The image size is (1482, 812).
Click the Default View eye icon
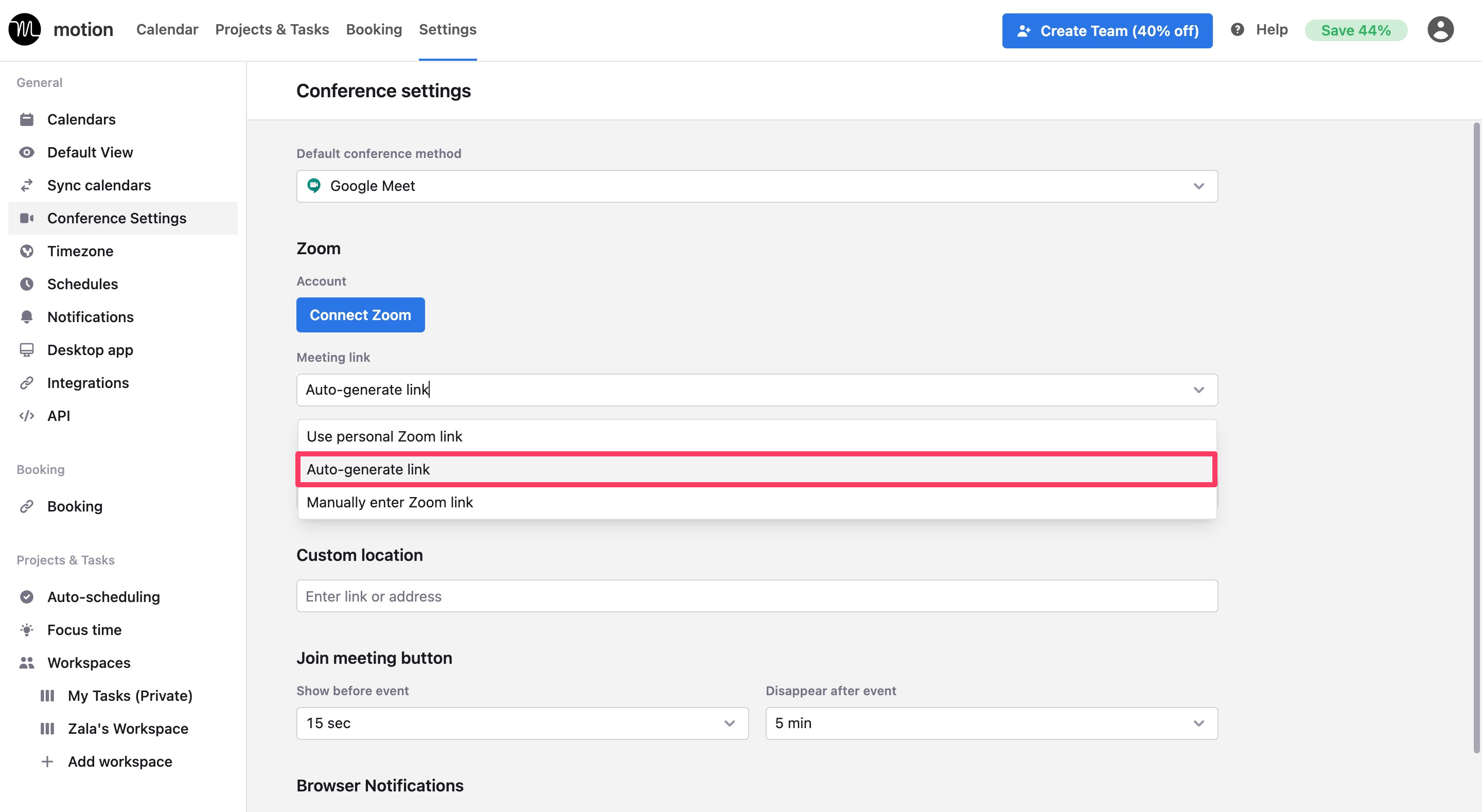[26, 152]
